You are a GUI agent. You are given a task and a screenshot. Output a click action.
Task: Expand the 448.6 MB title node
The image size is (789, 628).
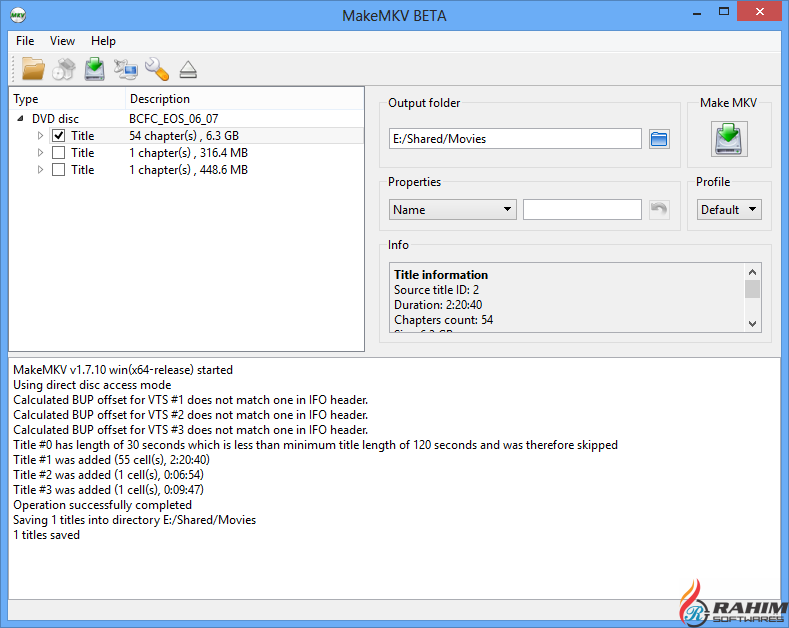point(40,170)
